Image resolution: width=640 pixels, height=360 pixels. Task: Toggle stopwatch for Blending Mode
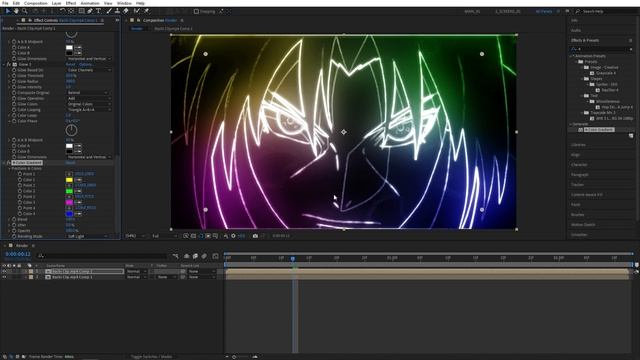coord(14,236)
